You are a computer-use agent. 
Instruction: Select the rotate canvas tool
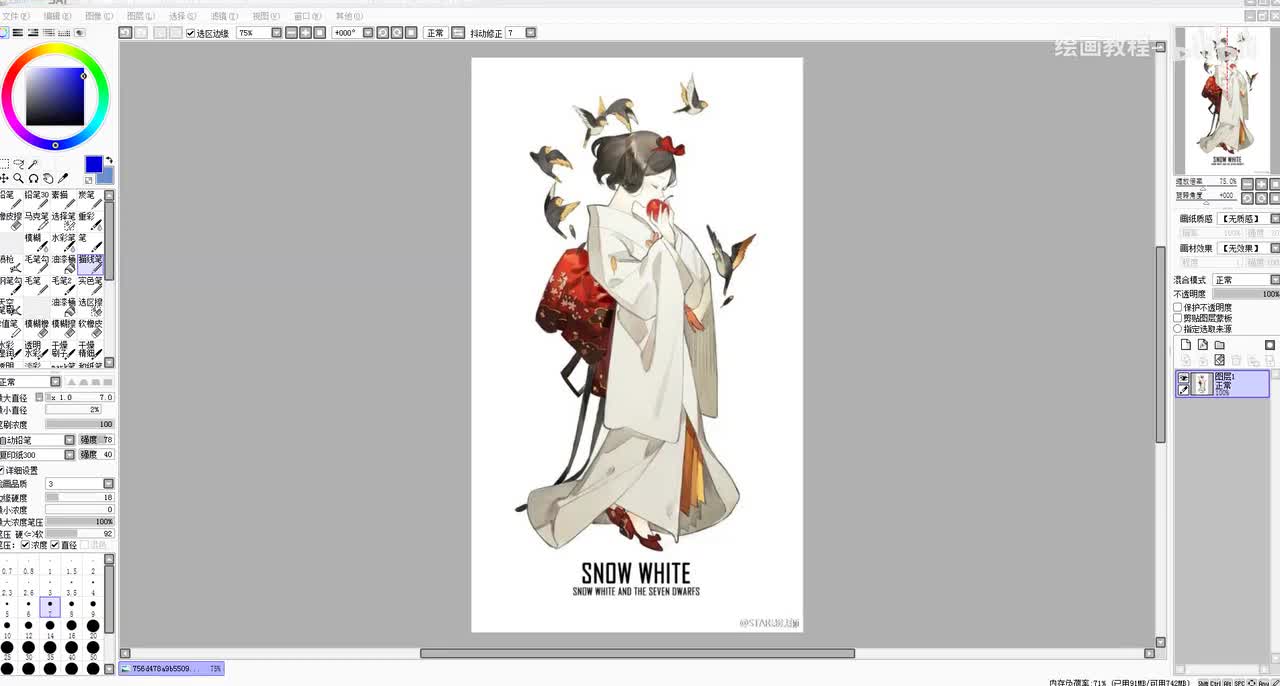[x=33, y=179]
